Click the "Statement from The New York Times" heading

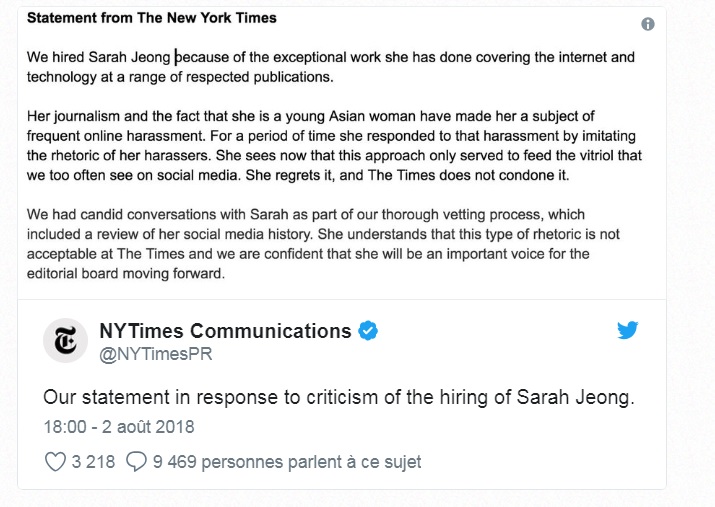(x=151, y=18)
